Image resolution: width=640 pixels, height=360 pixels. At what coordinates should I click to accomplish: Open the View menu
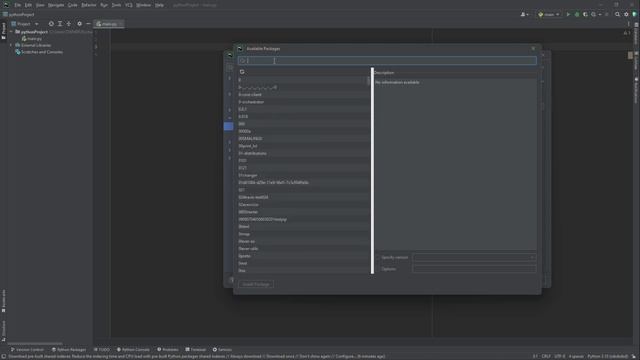[40, 5]
